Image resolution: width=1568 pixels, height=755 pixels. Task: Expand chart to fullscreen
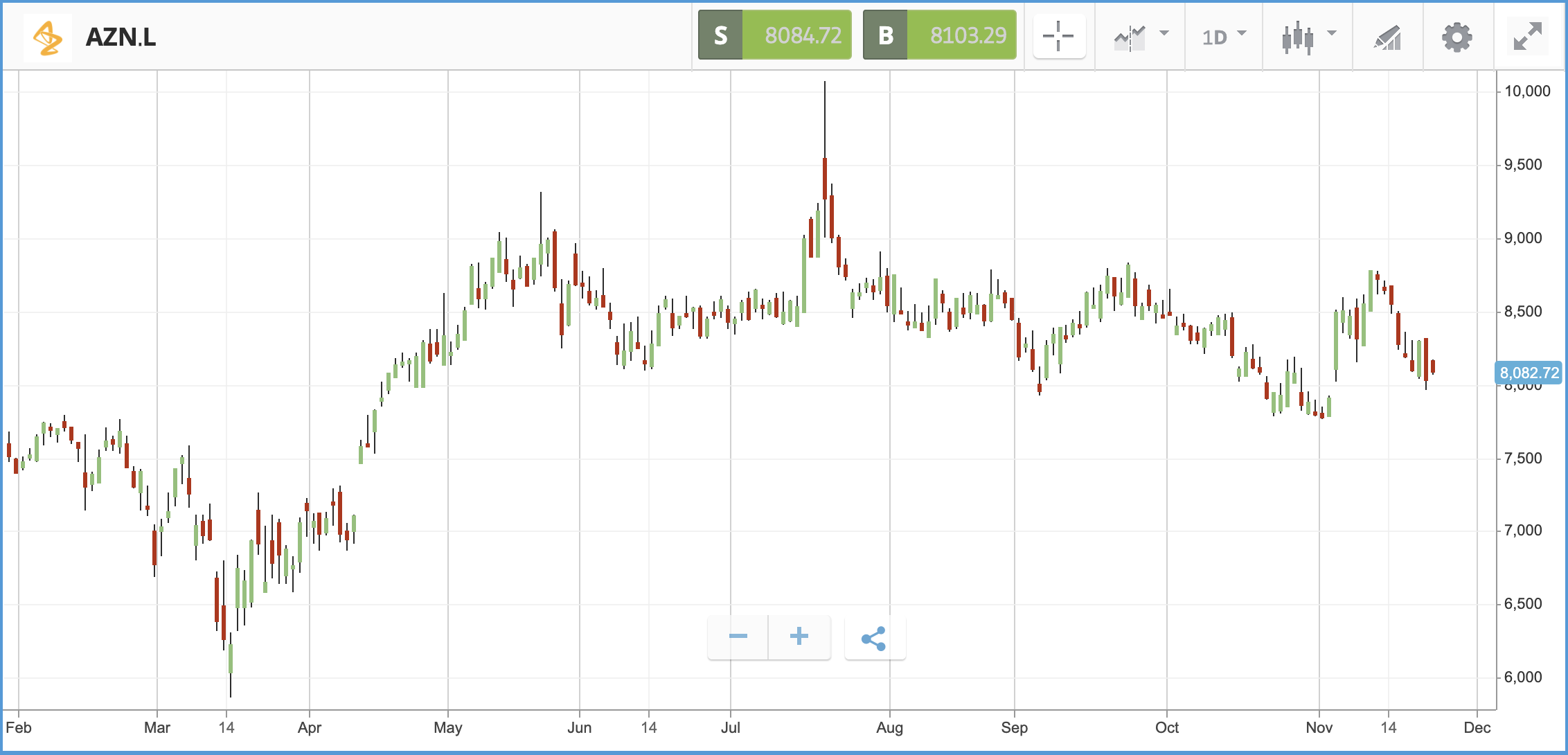pyautogui.click(x=1528, y=37)
